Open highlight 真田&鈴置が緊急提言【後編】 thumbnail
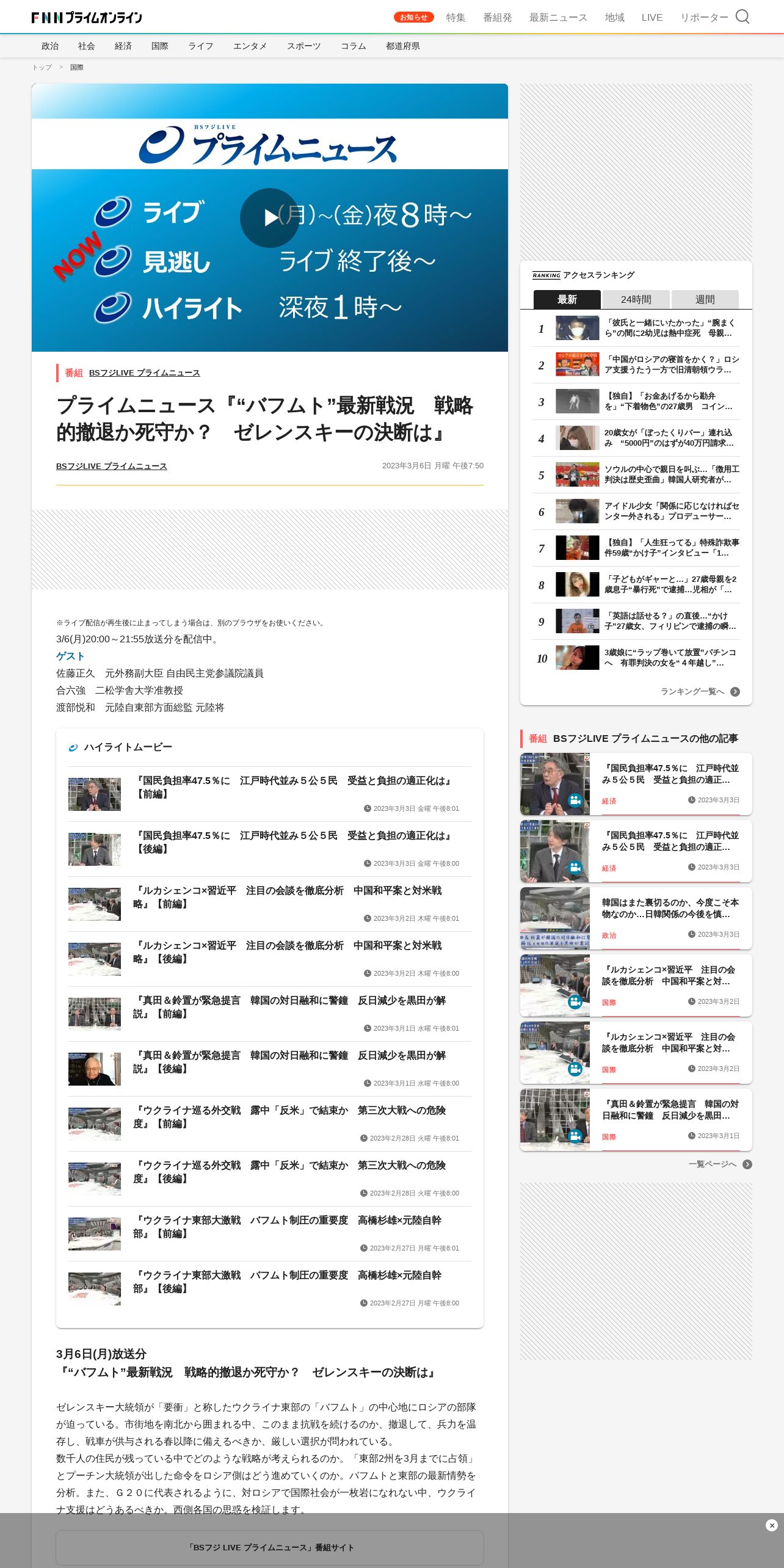The image size is (784, 1568). point(95,1069)
